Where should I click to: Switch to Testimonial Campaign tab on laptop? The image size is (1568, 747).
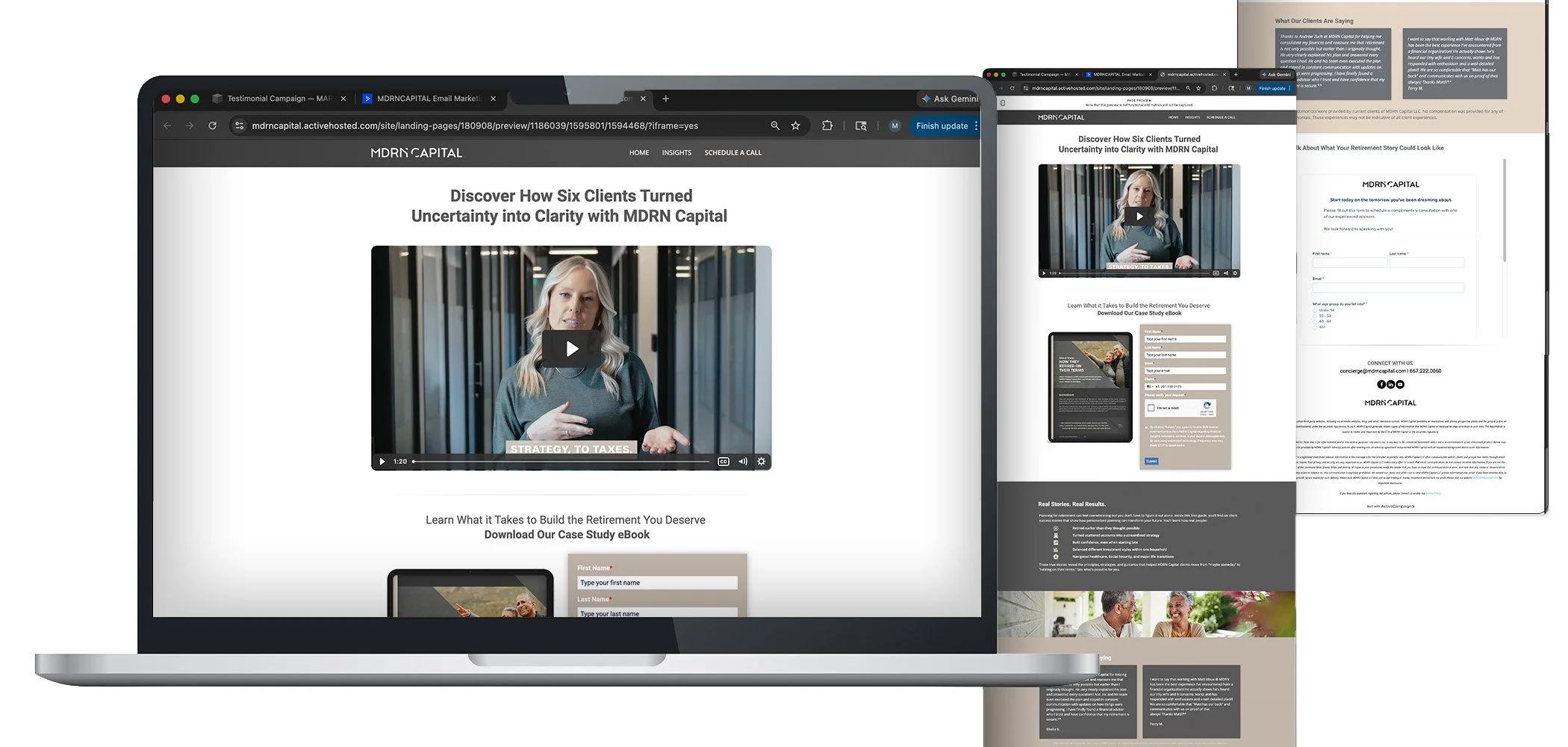pyautogui.click(x=279, y=99)
